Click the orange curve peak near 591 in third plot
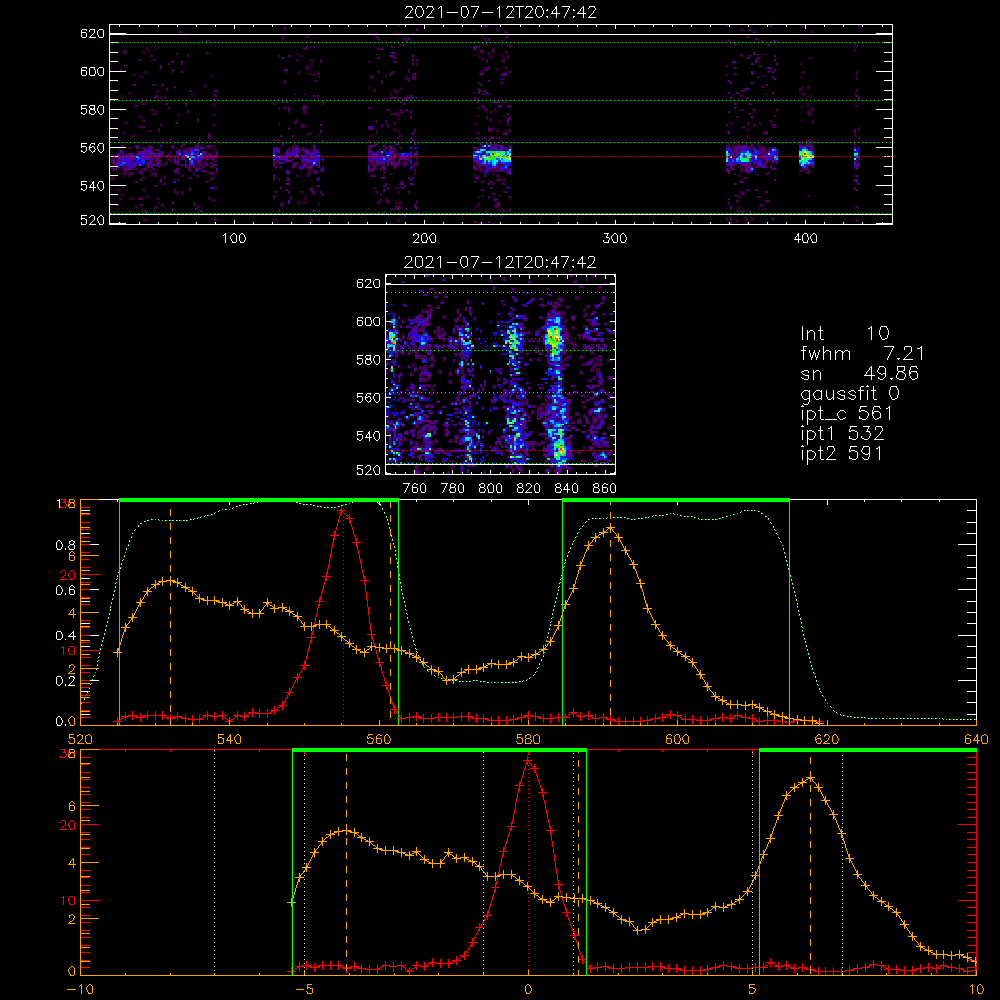The image size is (1000, 1000). click(610, 528)
